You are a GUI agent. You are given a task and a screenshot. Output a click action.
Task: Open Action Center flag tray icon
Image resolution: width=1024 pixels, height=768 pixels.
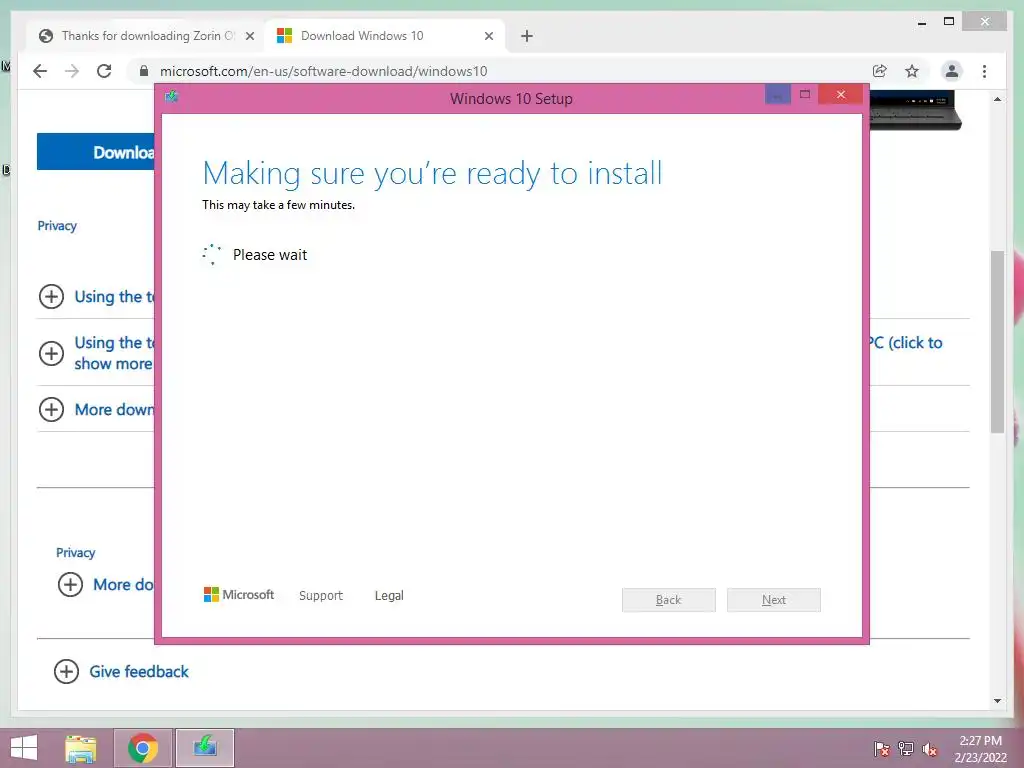(882, 748)
